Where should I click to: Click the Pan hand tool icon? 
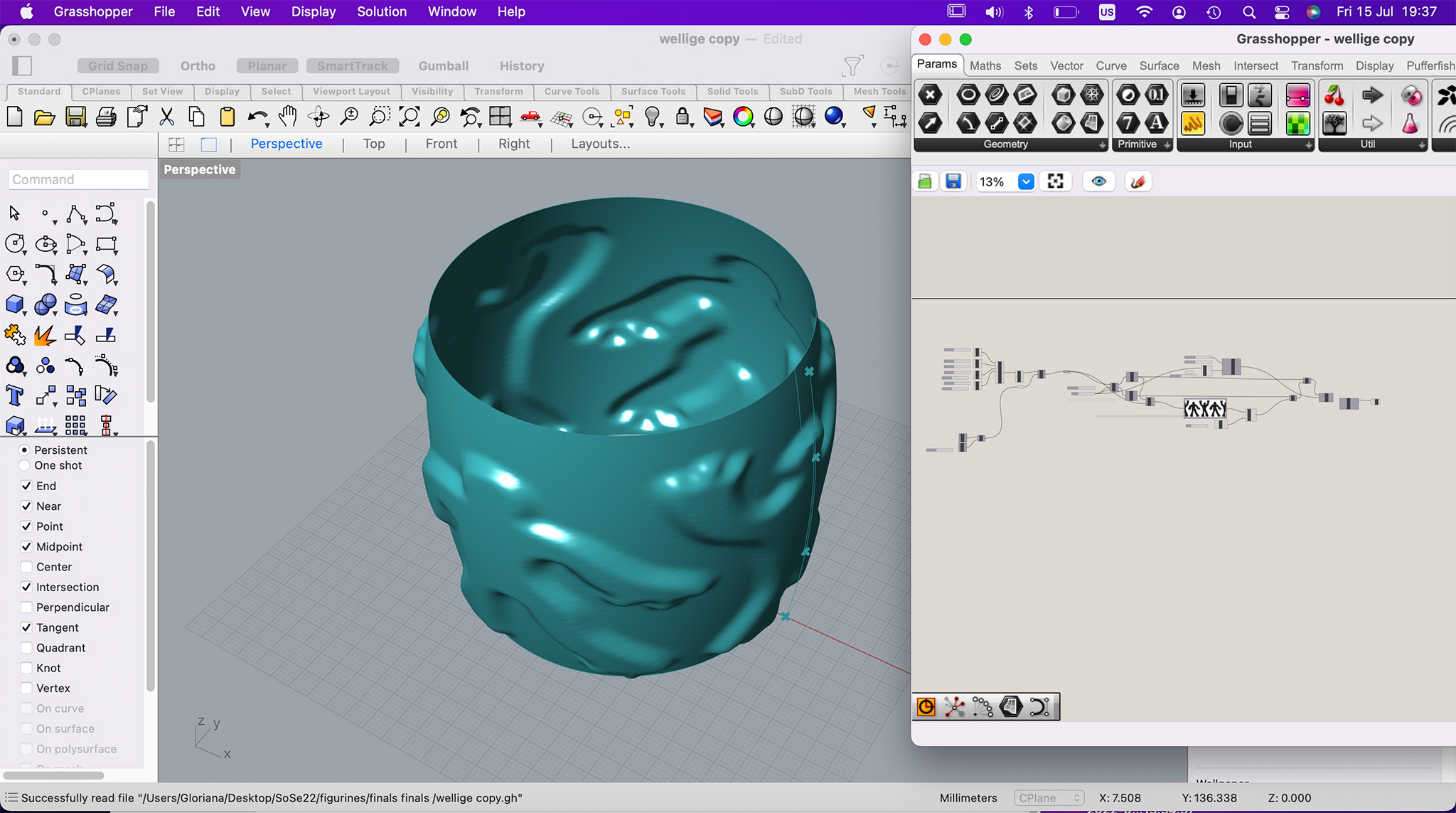click(287, 116)
